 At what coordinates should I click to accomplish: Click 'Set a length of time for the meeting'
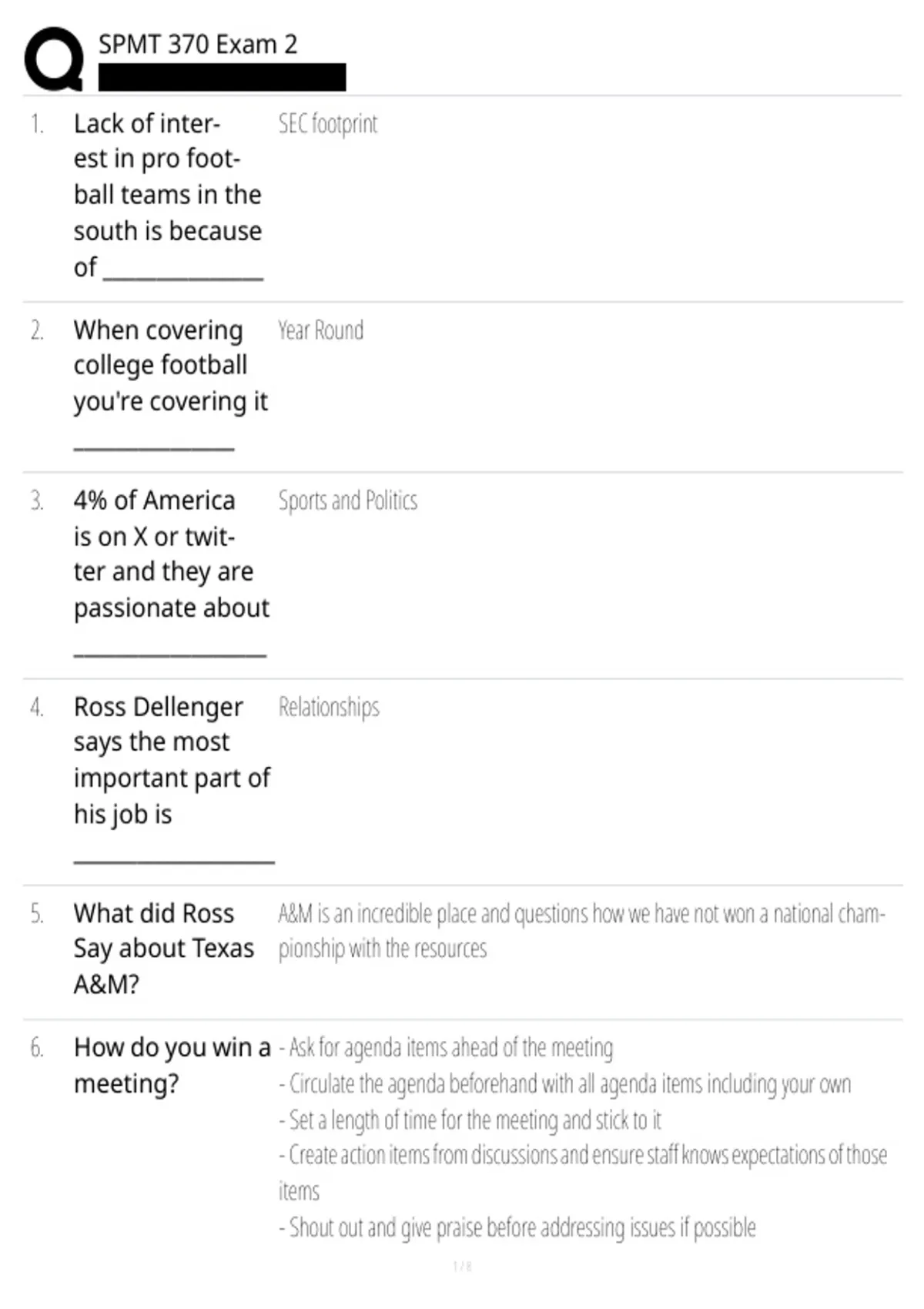click(470, 1120)
